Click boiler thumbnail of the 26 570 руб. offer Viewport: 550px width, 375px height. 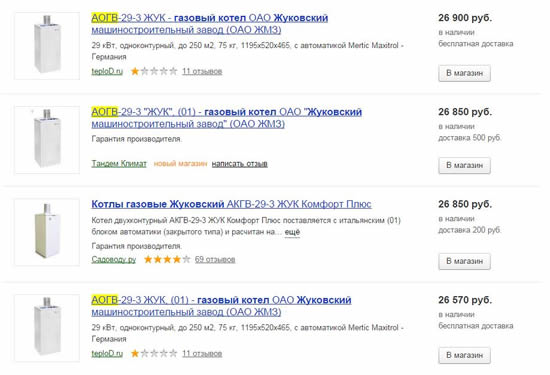pyautogui.click(x=47, y=328)
